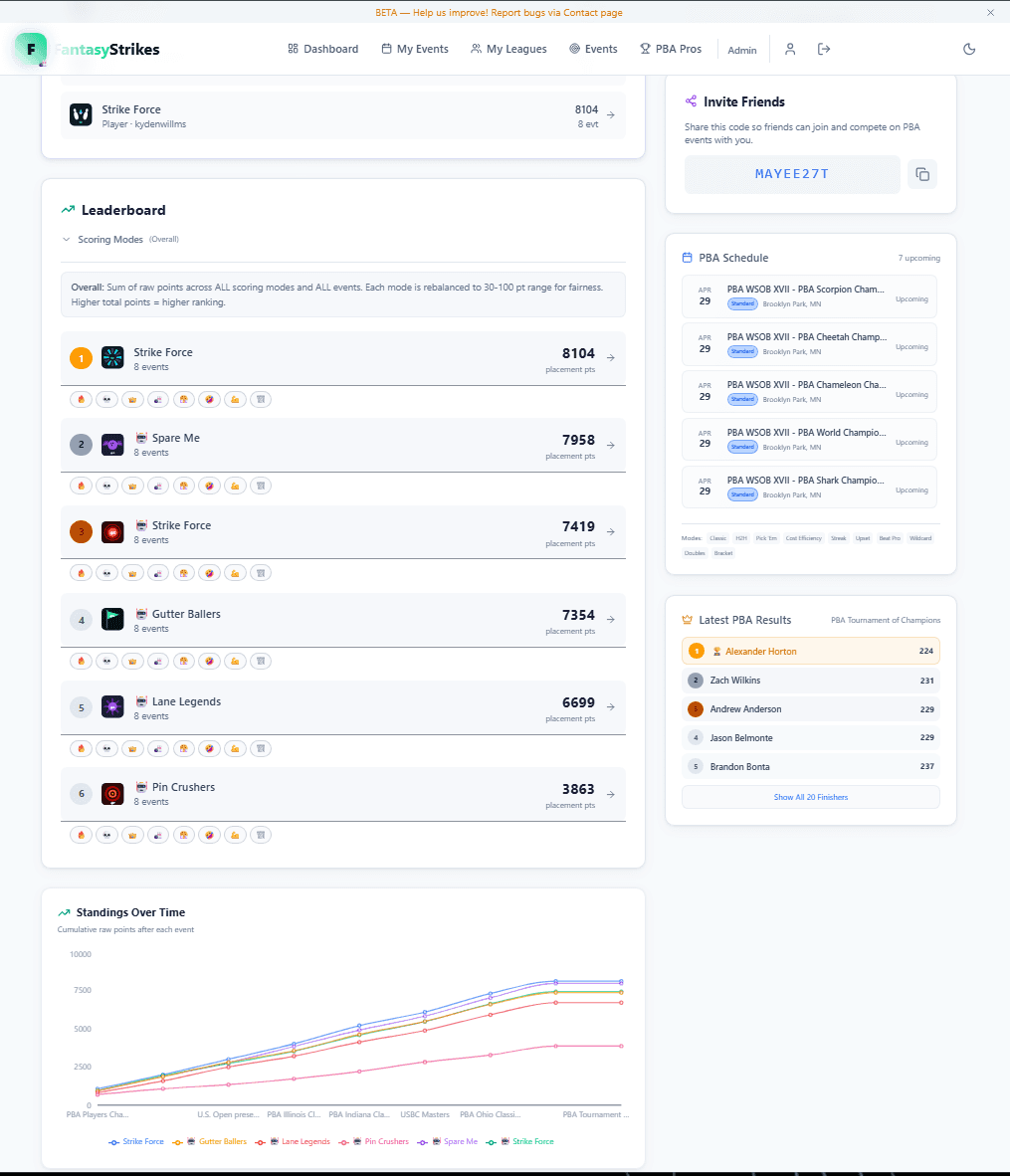
Task: Click the Lane Legends team avatar
Action: (x=112, y=707)
